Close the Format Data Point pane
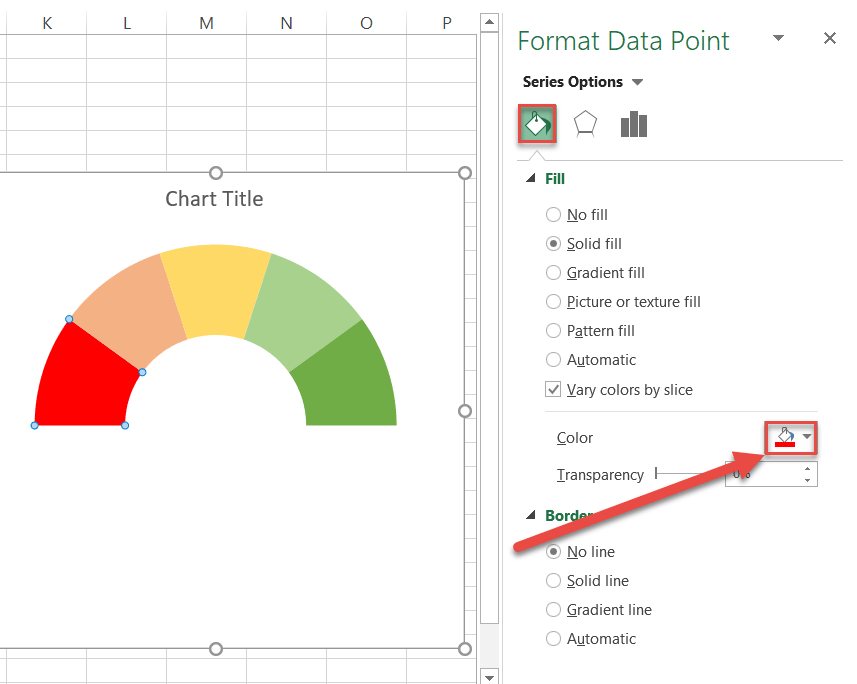This screenshot has height=684, width=857. point(829,38)
